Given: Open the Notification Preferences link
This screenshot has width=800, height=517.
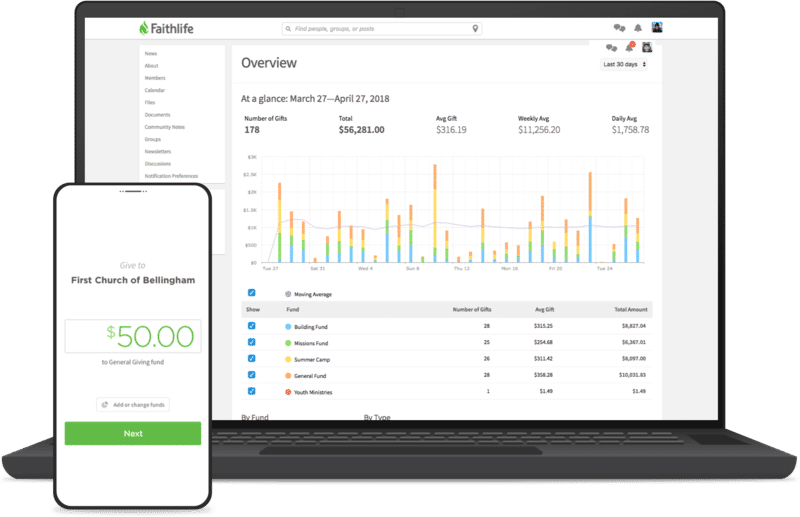Looking at the screenshot, I should point(171,176).
